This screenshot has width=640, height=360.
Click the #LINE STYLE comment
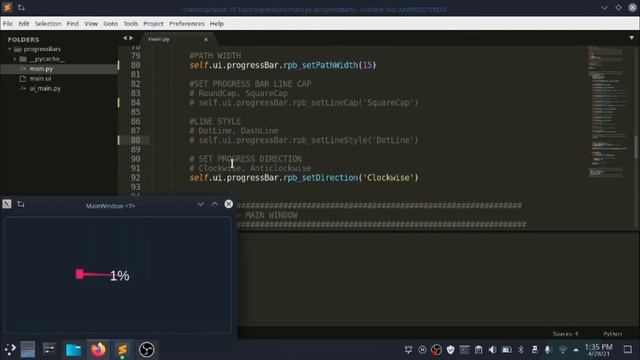215,122
